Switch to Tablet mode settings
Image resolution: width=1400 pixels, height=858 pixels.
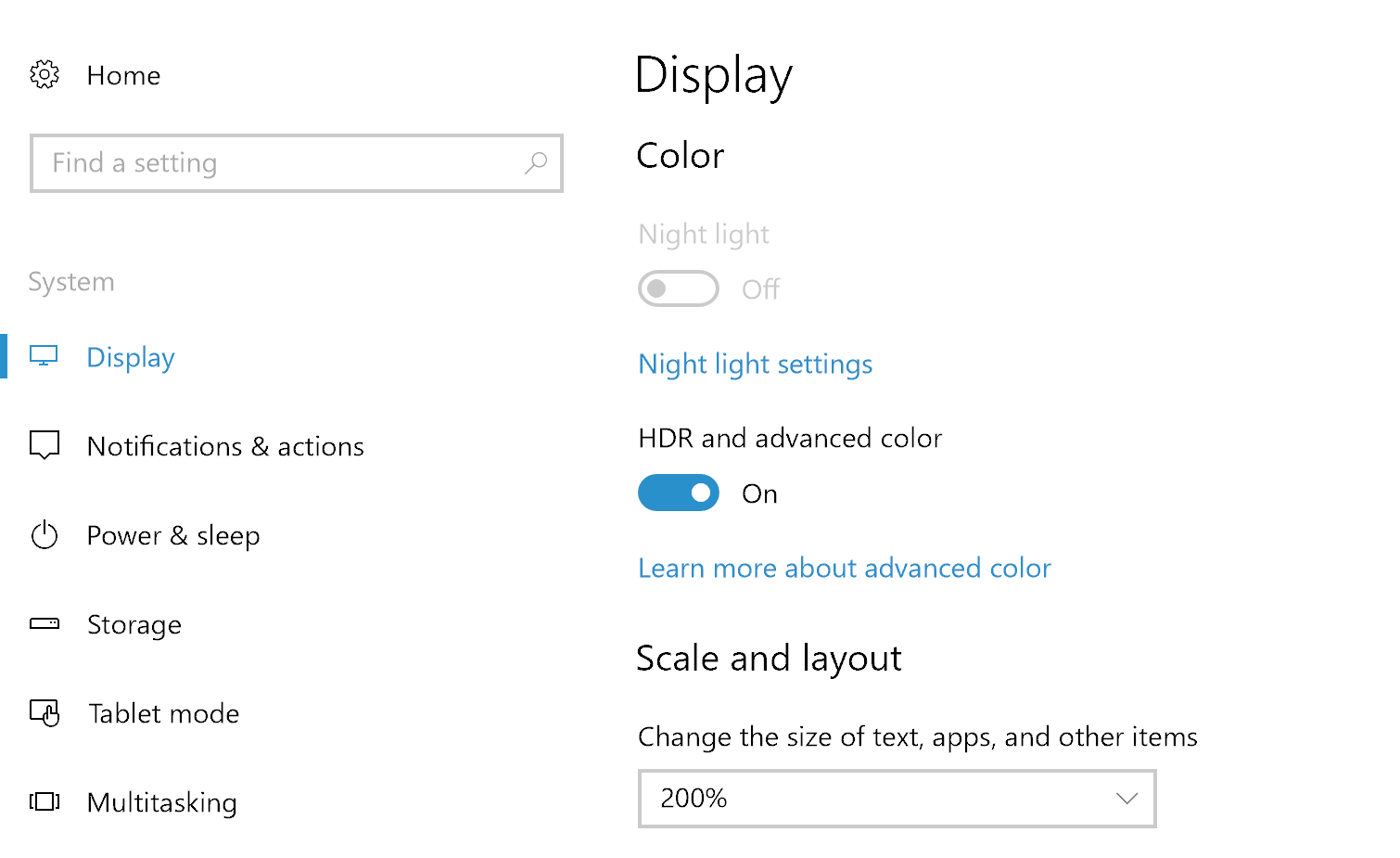(164, 713)
